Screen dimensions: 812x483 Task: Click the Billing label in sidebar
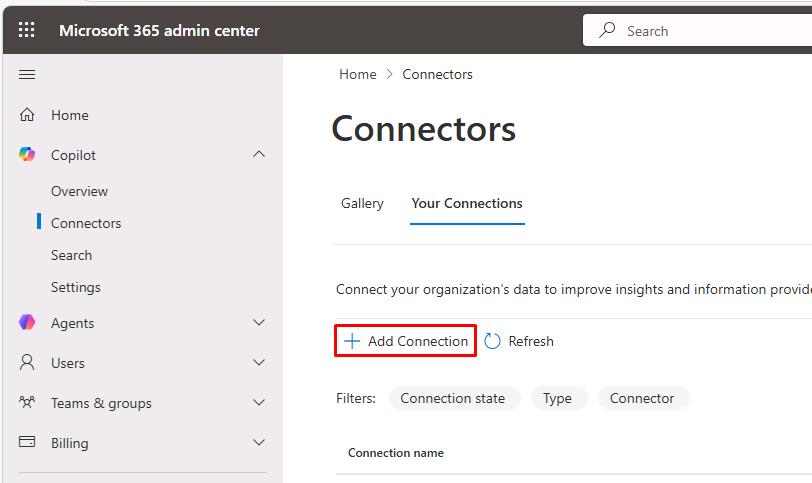coord(69,443)
